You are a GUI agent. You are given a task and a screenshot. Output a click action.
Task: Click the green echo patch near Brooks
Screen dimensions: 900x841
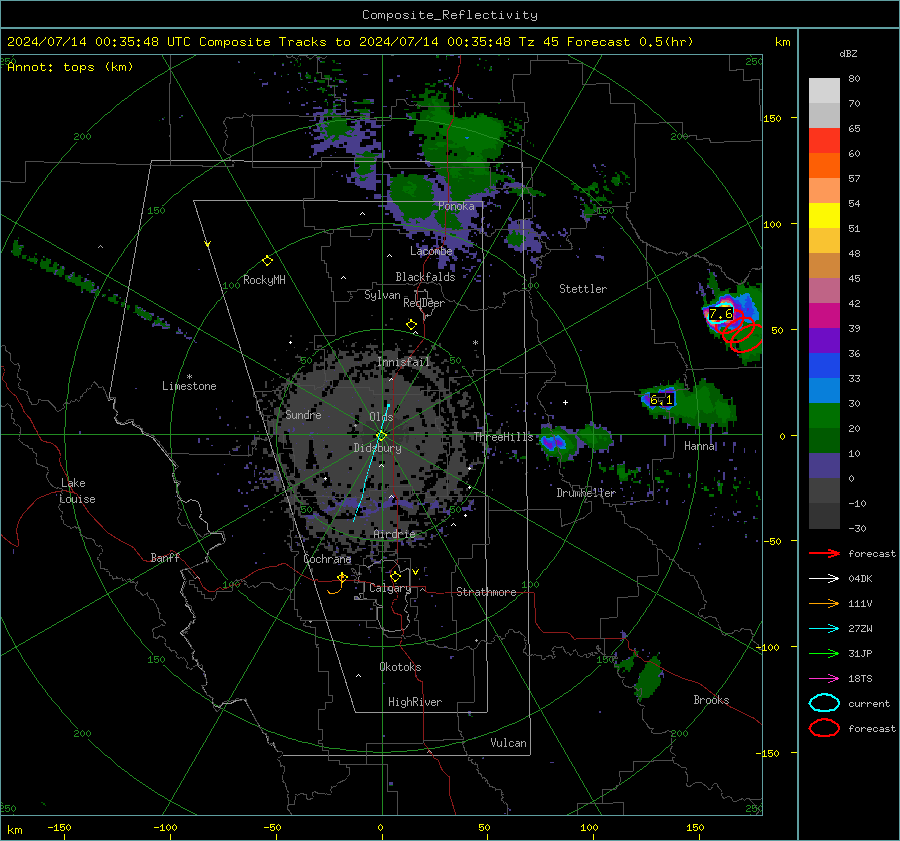click(x=649, y=677)
